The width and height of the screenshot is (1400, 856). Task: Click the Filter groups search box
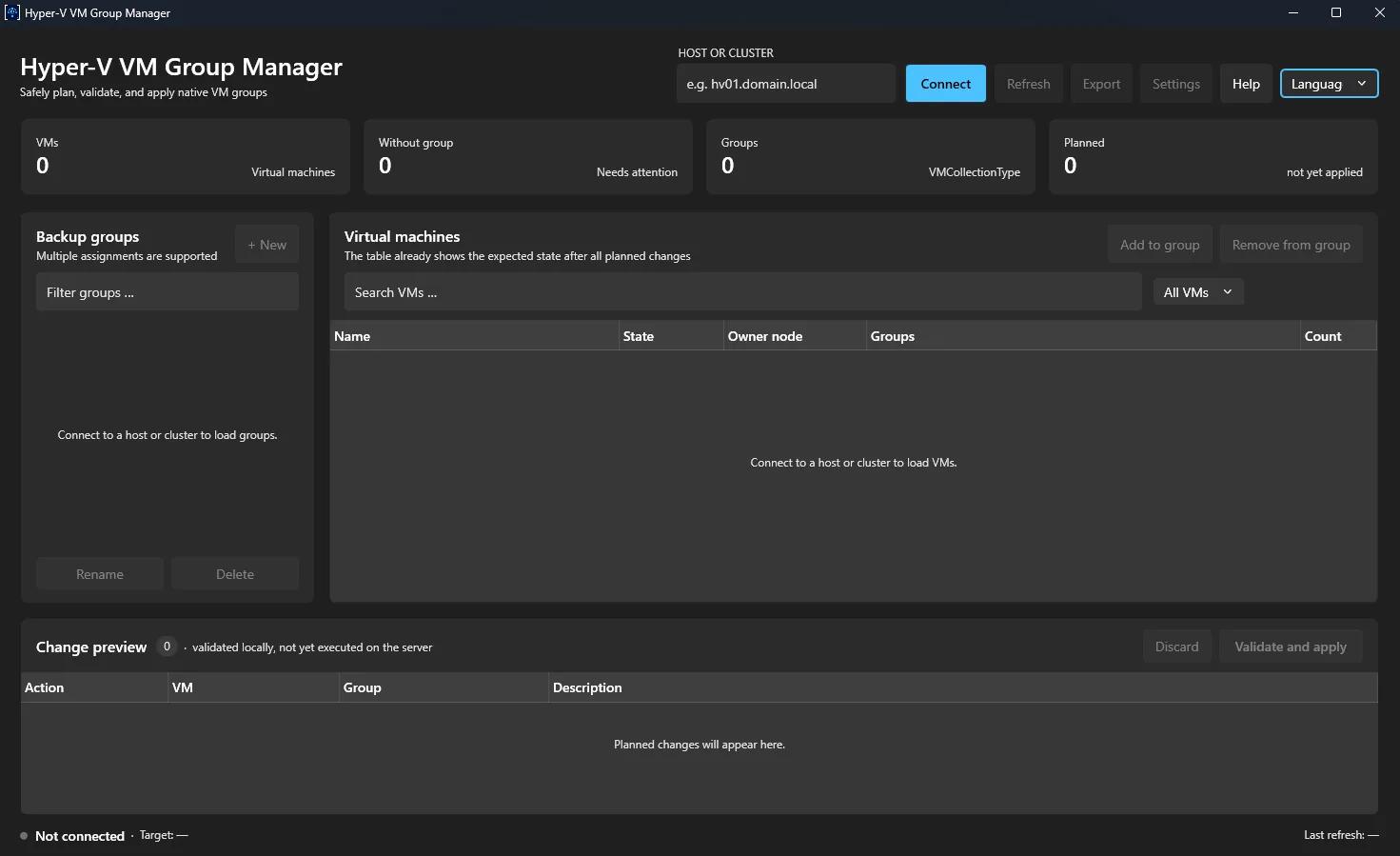pos(168,292)
